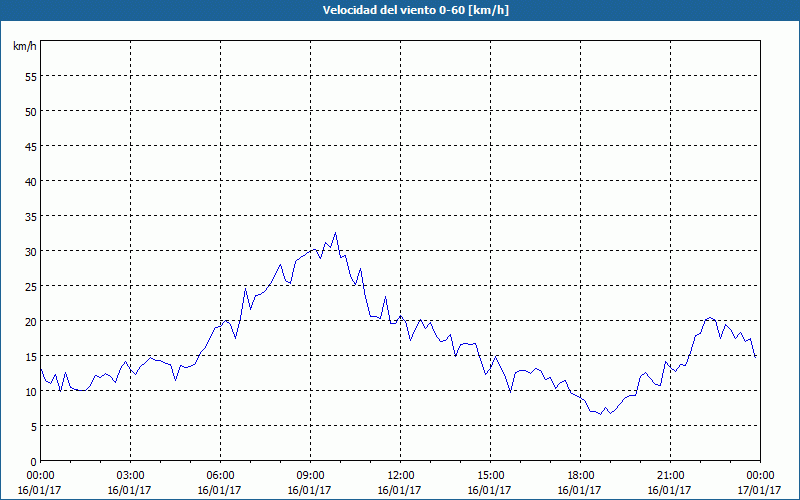Click the y-axis value 50
Screen dimensions: 800x500
pos(31,111)
